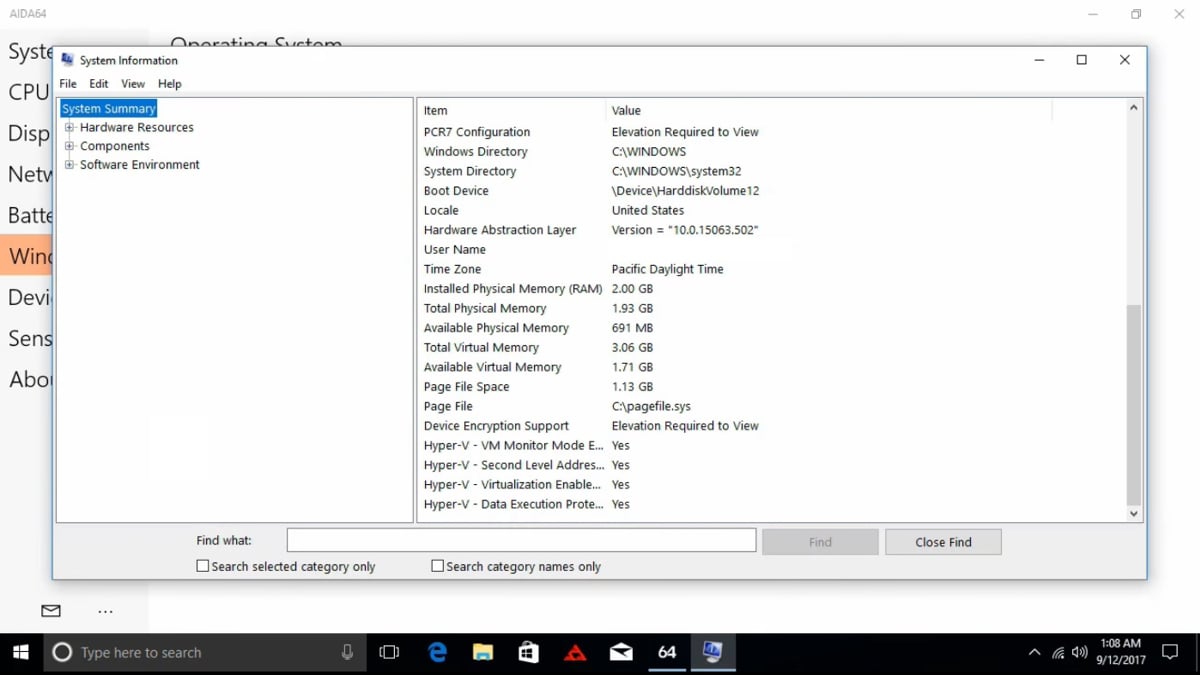This screenshot has height=675, width=1200.
Task: Click inside the 'Find what' input field
Action: (520, 540)
